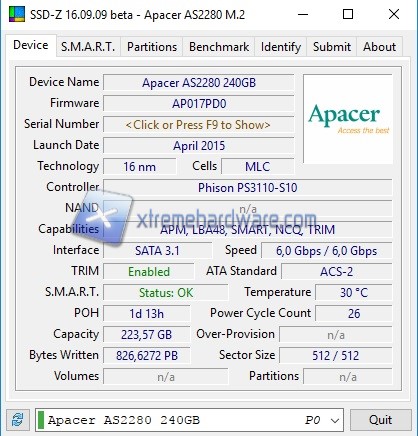Click the POH value 1d 13h
The image size is (418, 436).
tap(147, 314)
